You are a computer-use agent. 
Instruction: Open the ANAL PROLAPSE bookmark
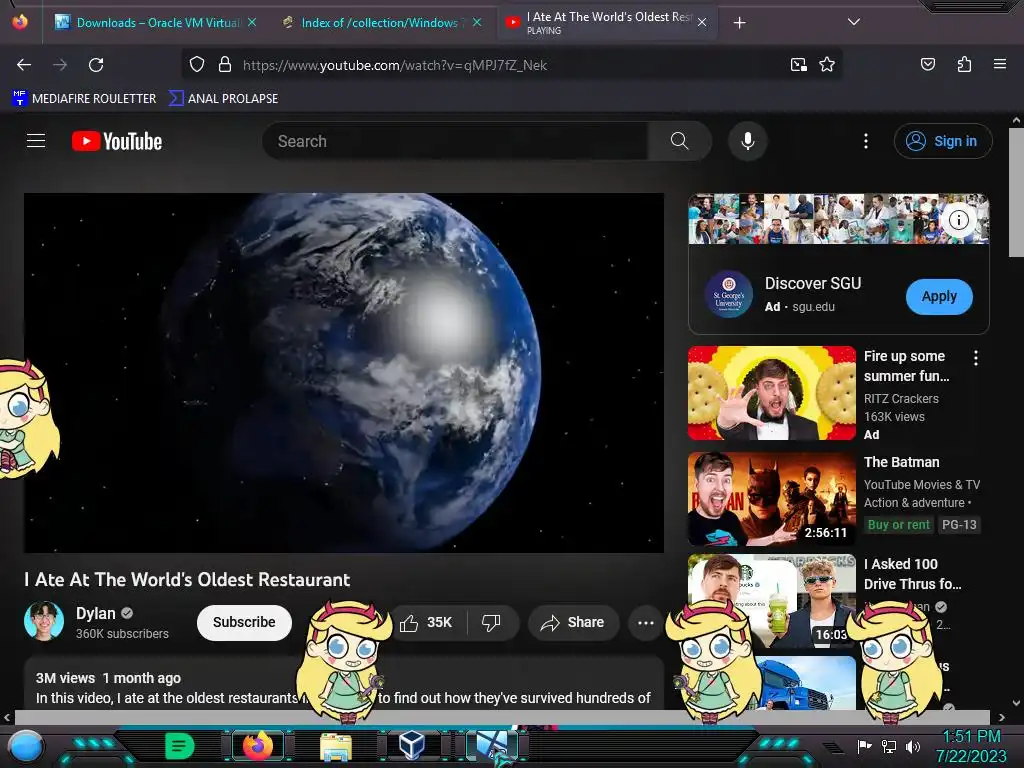pos(223,99)
